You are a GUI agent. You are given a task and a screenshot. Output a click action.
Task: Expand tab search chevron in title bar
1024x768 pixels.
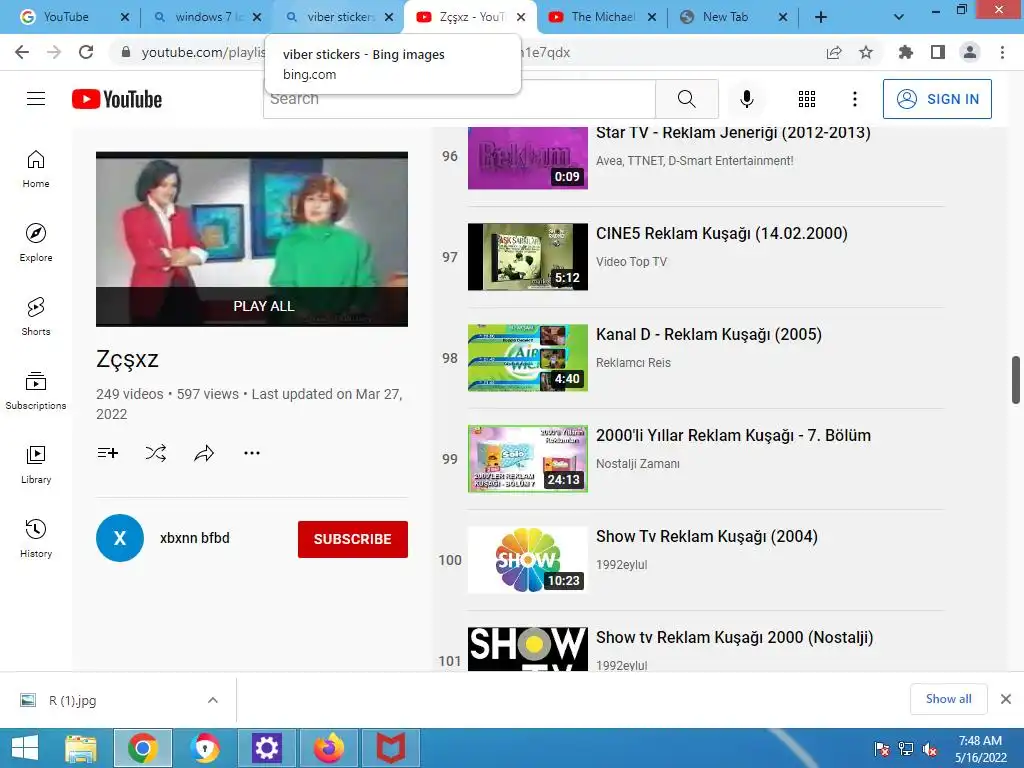coord(899,17)
